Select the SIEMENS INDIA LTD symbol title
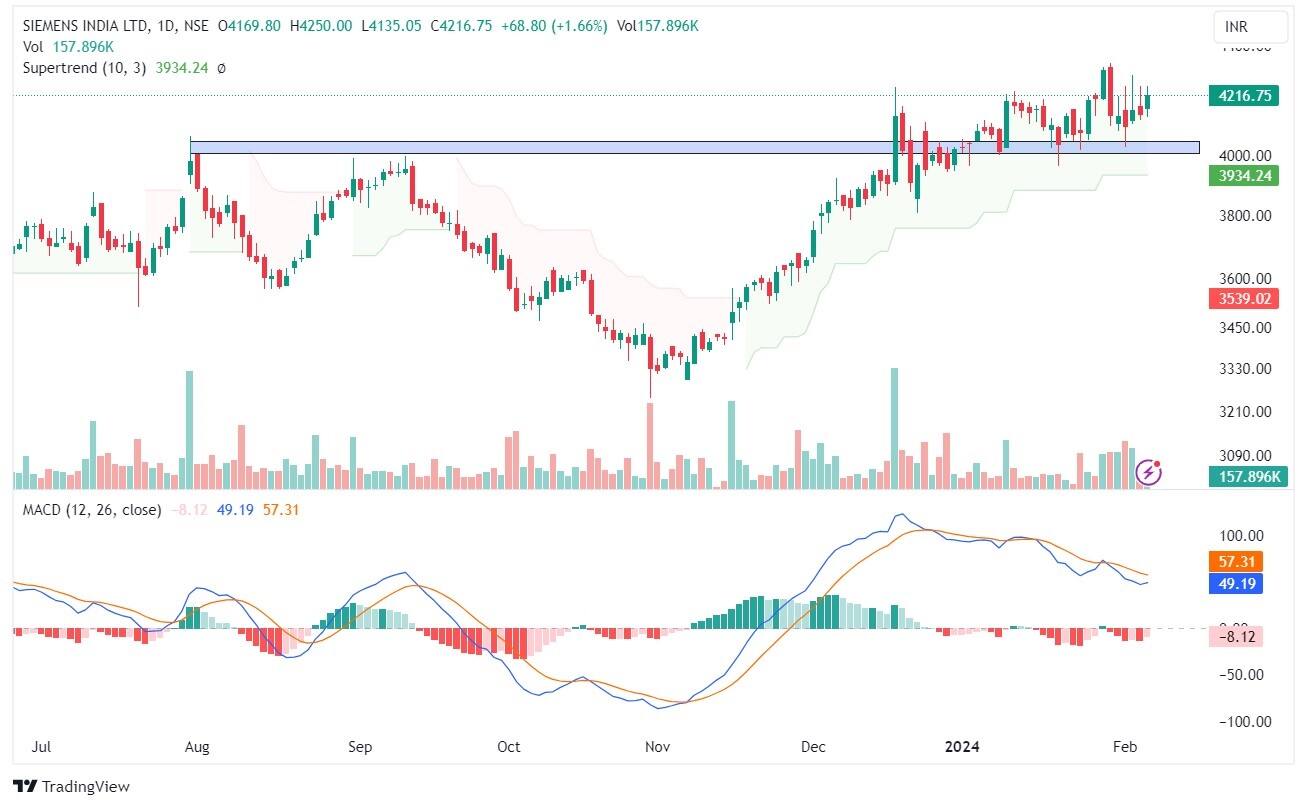The height and width of the screenshot is (808, 1307). pos(84,26)
